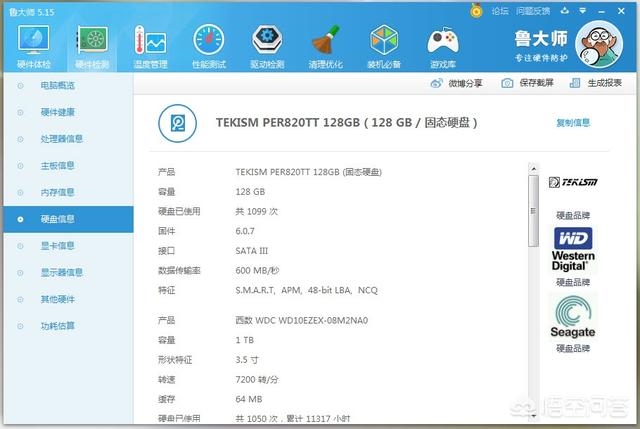Click the hard disk icon beside TEKISM title
Viewport: 640px width, 429px height.
point(178,123)
